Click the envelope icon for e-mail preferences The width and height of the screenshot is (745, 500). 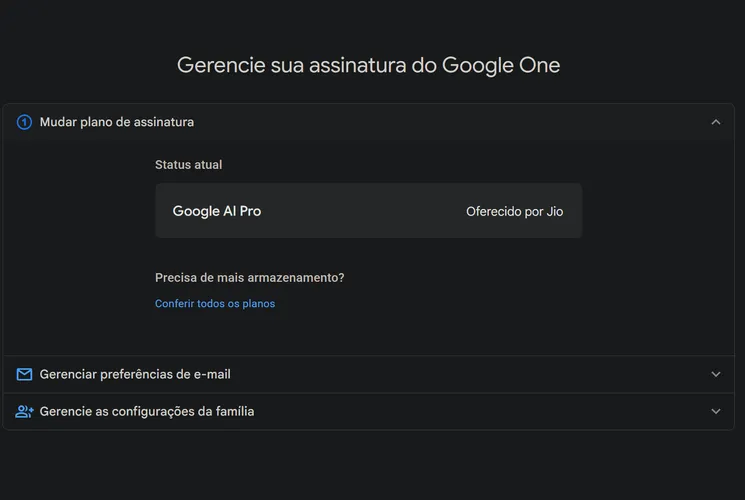tap(24, 375)
